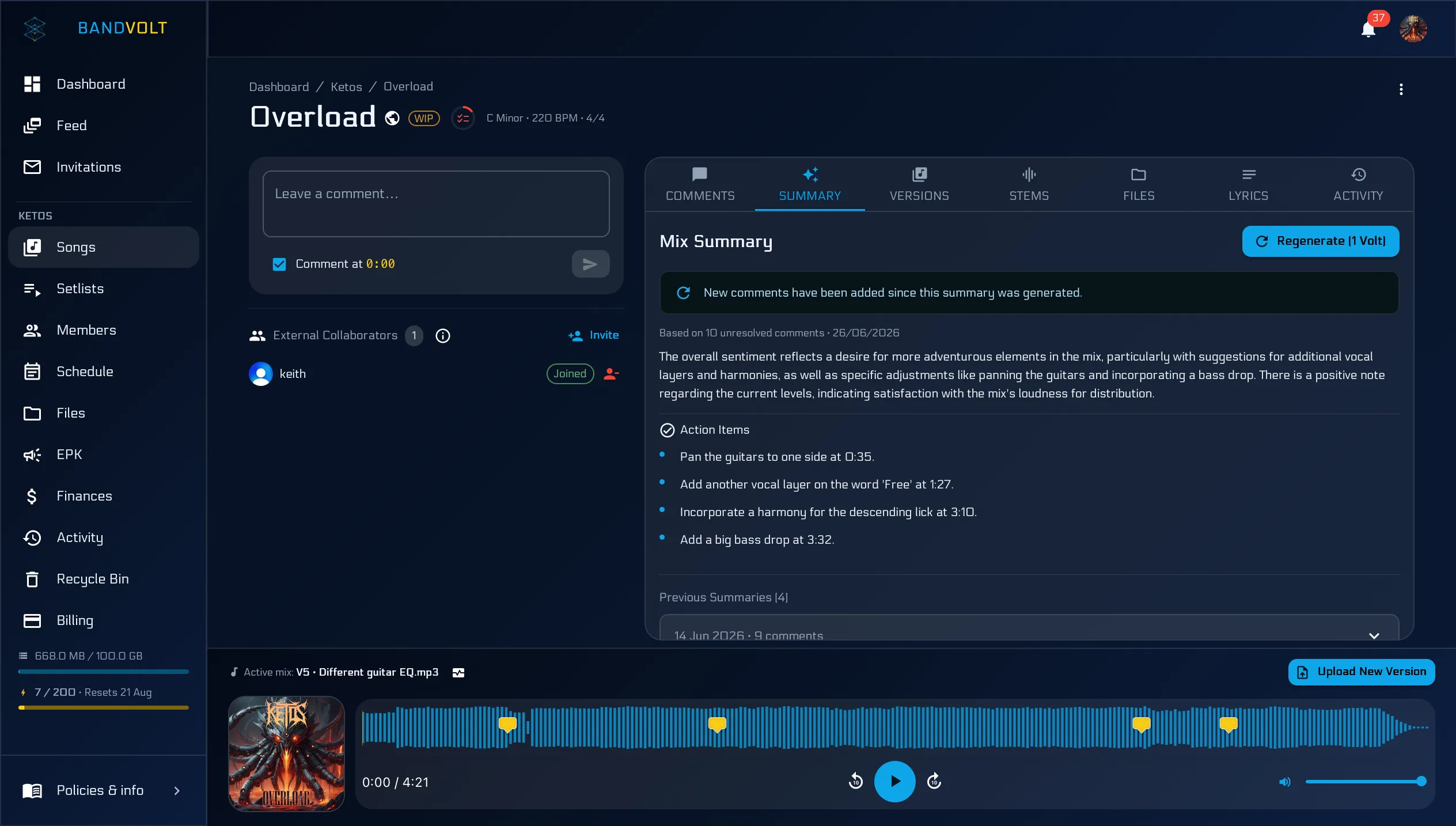Go to Dashboard breadcrumb link
The image size is (1456, 826).
point(279,86)
